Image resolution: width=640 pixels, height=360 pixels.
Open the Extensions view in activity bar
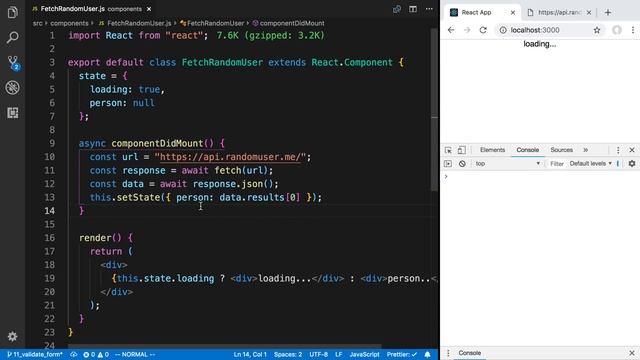(12, 113)
